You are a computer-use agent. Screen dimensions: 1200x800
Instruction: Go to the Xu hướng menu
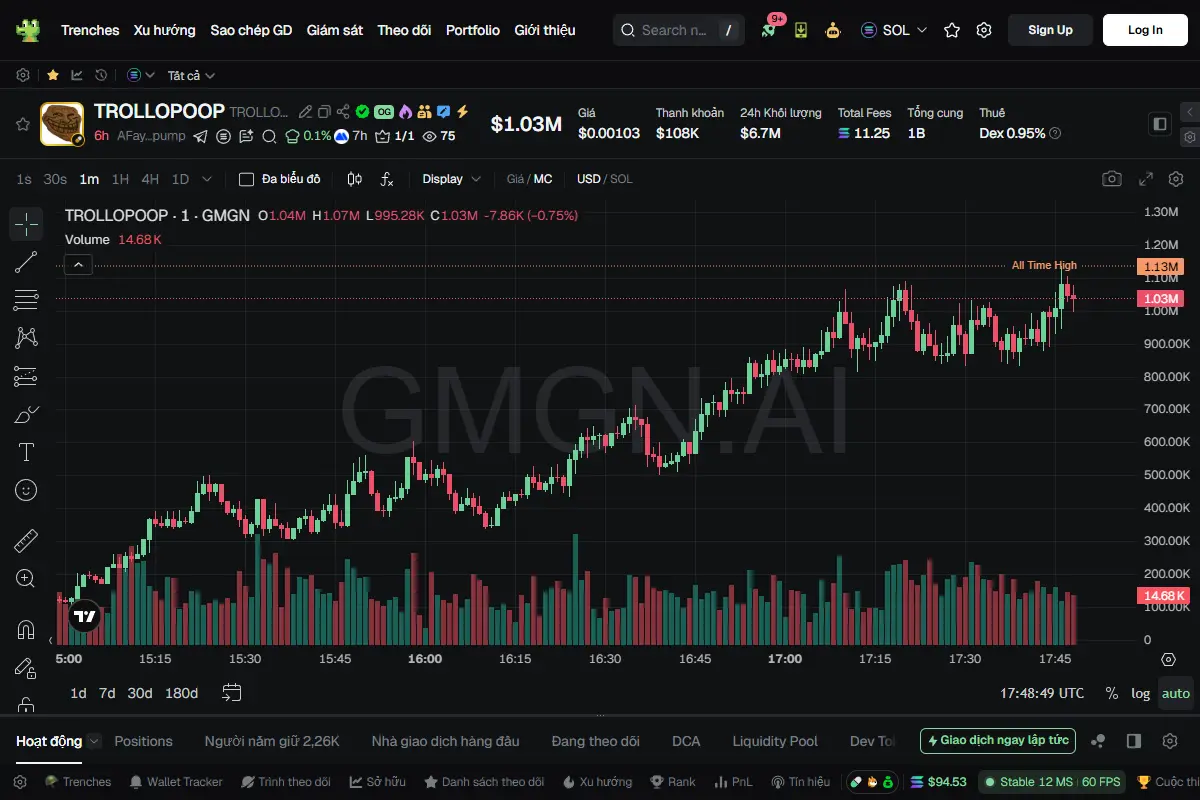pyautogui.click(x=165, y=30)
